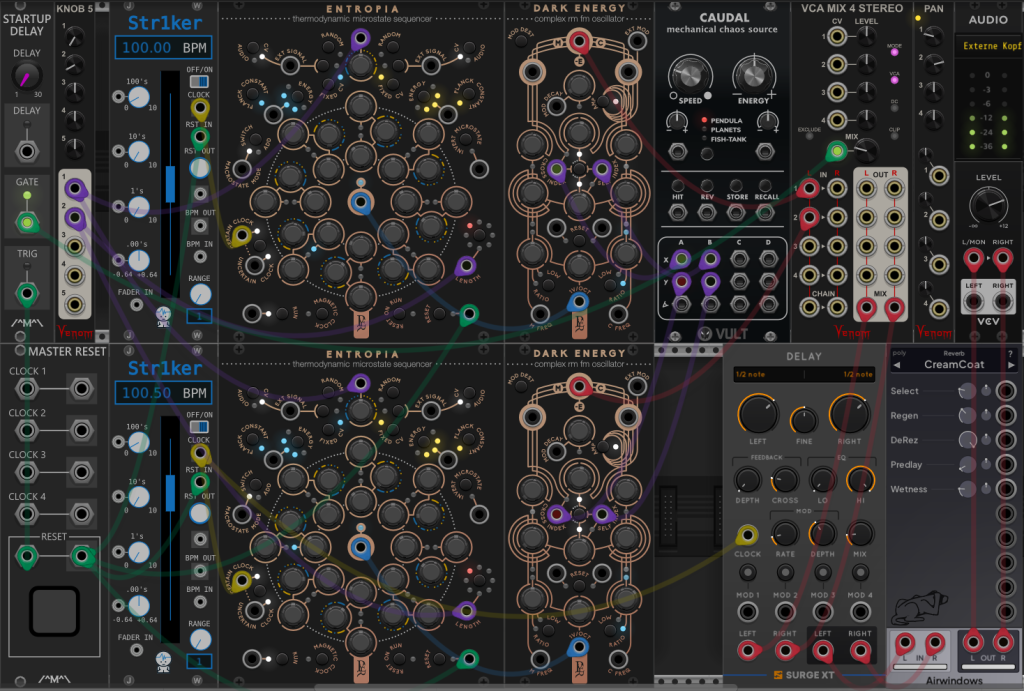Flip the OFF/ON switch on the 100.00 BPM Str1ker
Image resolution: width=1024 pixels, height=691 pixels.
pyautogui.click(x=199, y=82)
